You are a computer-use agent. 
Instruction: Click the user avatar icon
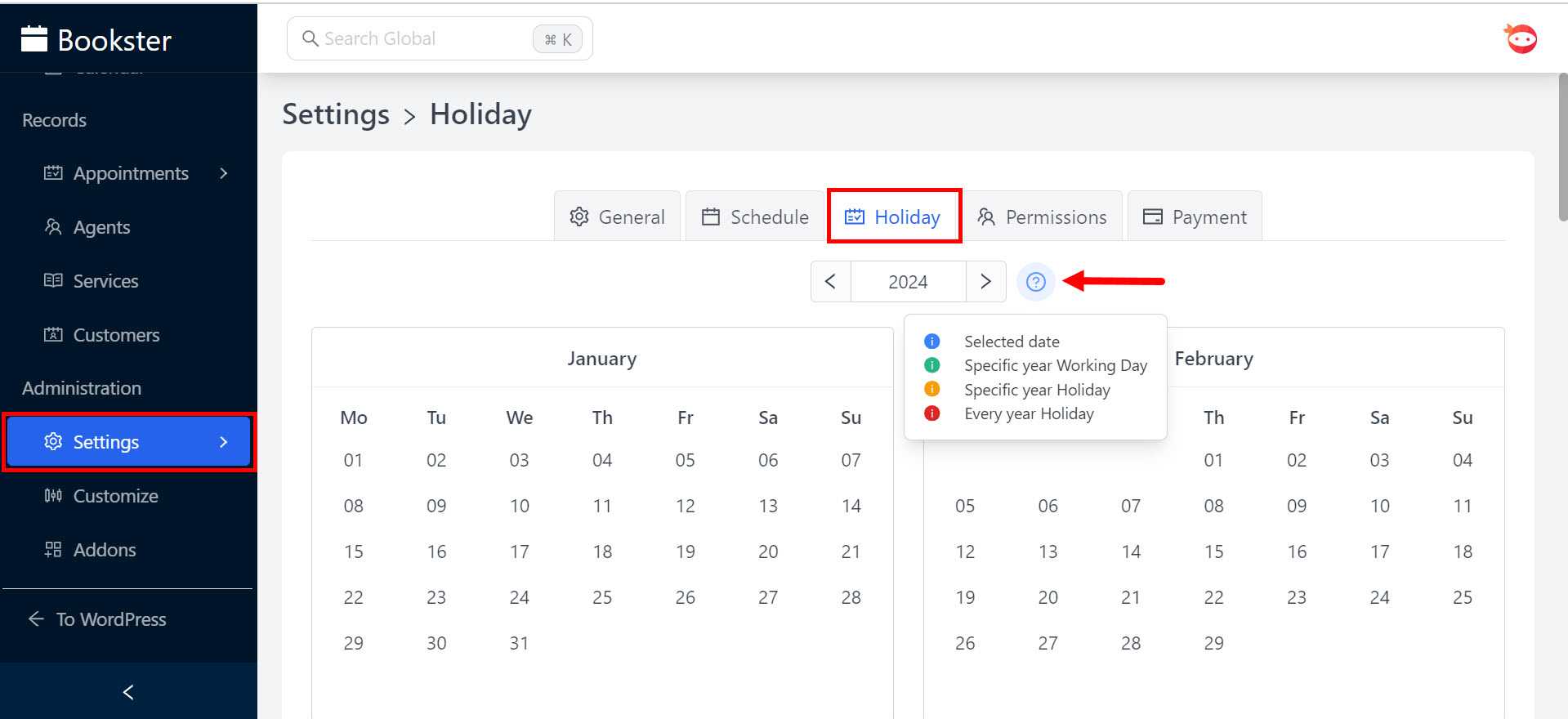pyautogui.click(x=1521, y=38)
